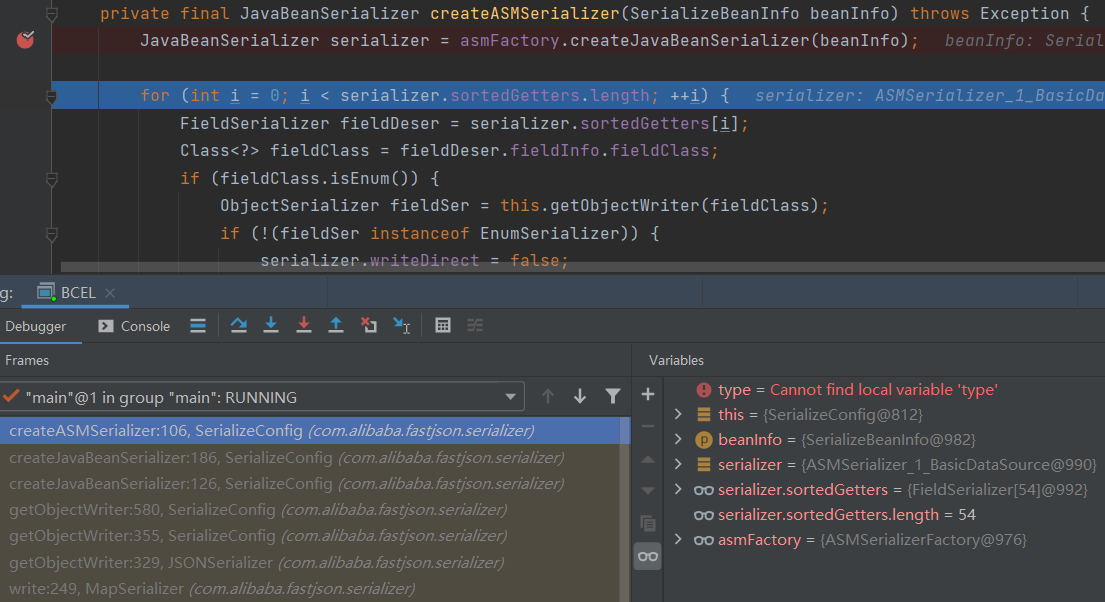
Task: Open the Evaluate Expression calculator
Action: (443, 325)
